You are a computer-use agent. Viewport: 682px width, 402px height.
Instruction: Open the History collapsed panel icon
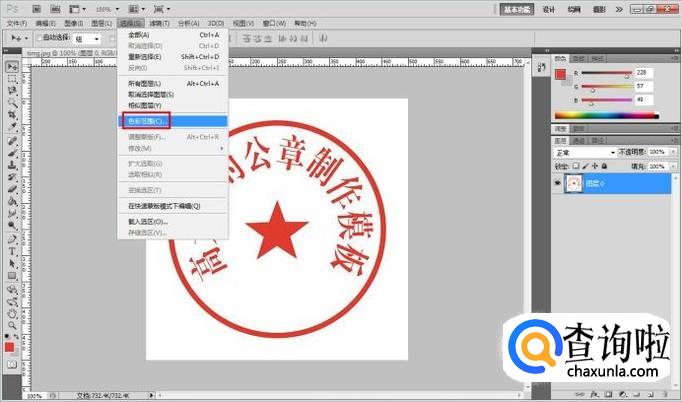click(542, 68)
